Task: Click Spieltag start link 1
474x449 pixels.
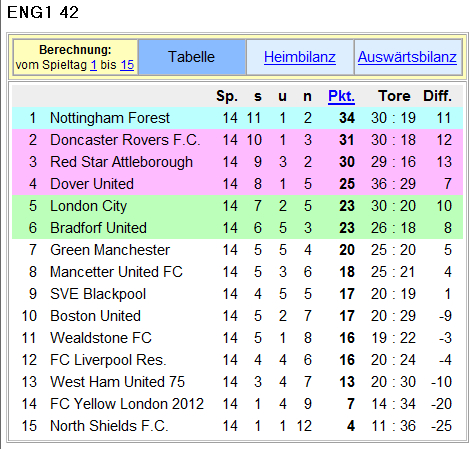Action: pos(94,65)
